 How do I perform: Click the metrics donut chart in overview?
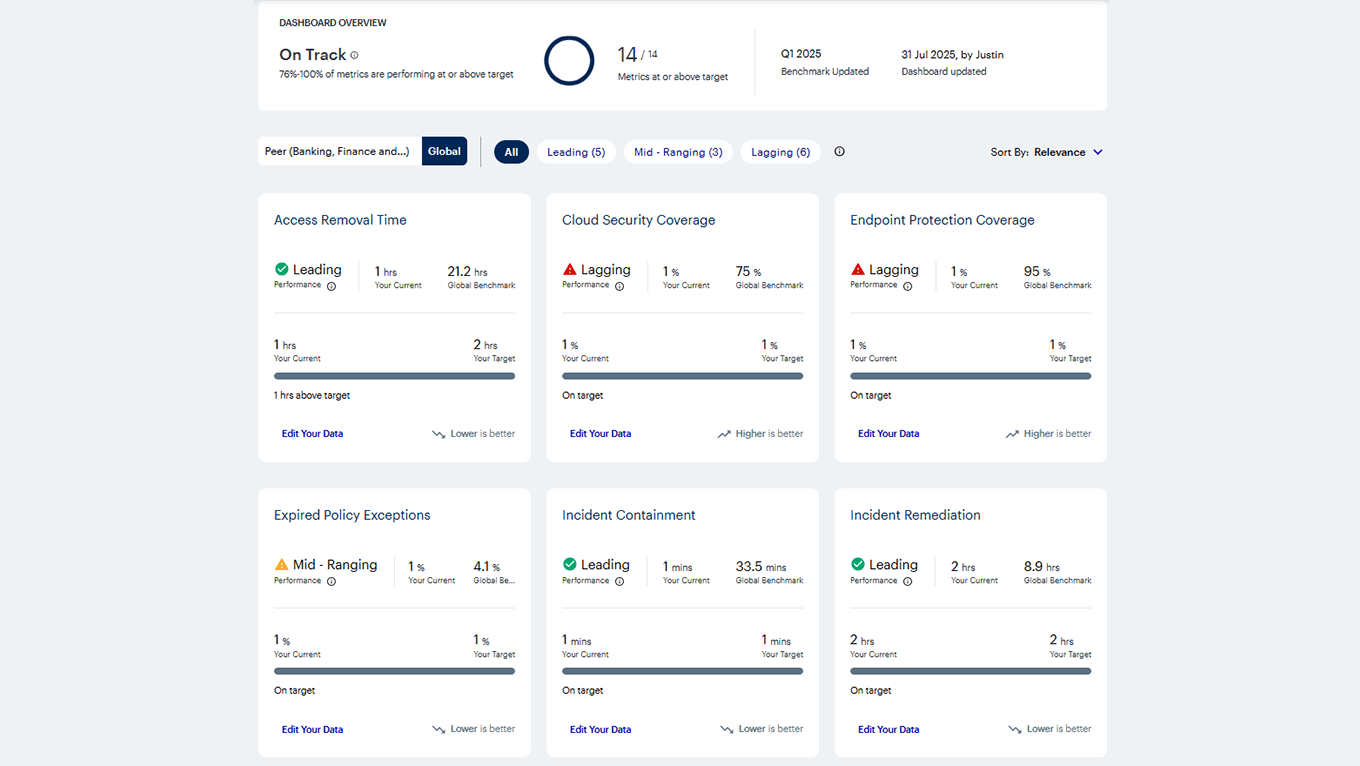pos(569,61)
